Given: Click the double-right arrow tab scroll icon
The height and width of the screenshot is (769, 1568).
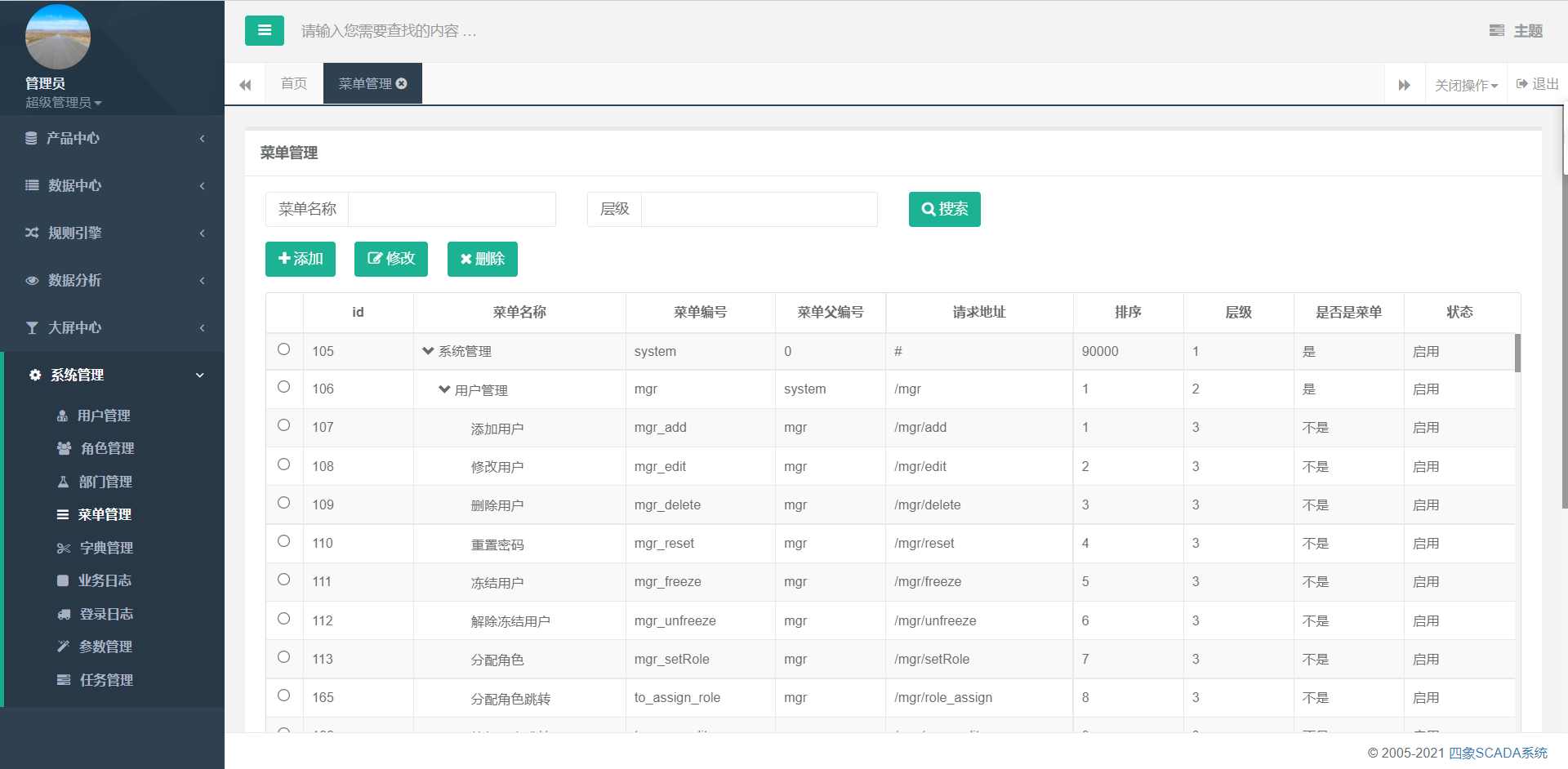Looking at the screenshot, I should (1404, 85).
